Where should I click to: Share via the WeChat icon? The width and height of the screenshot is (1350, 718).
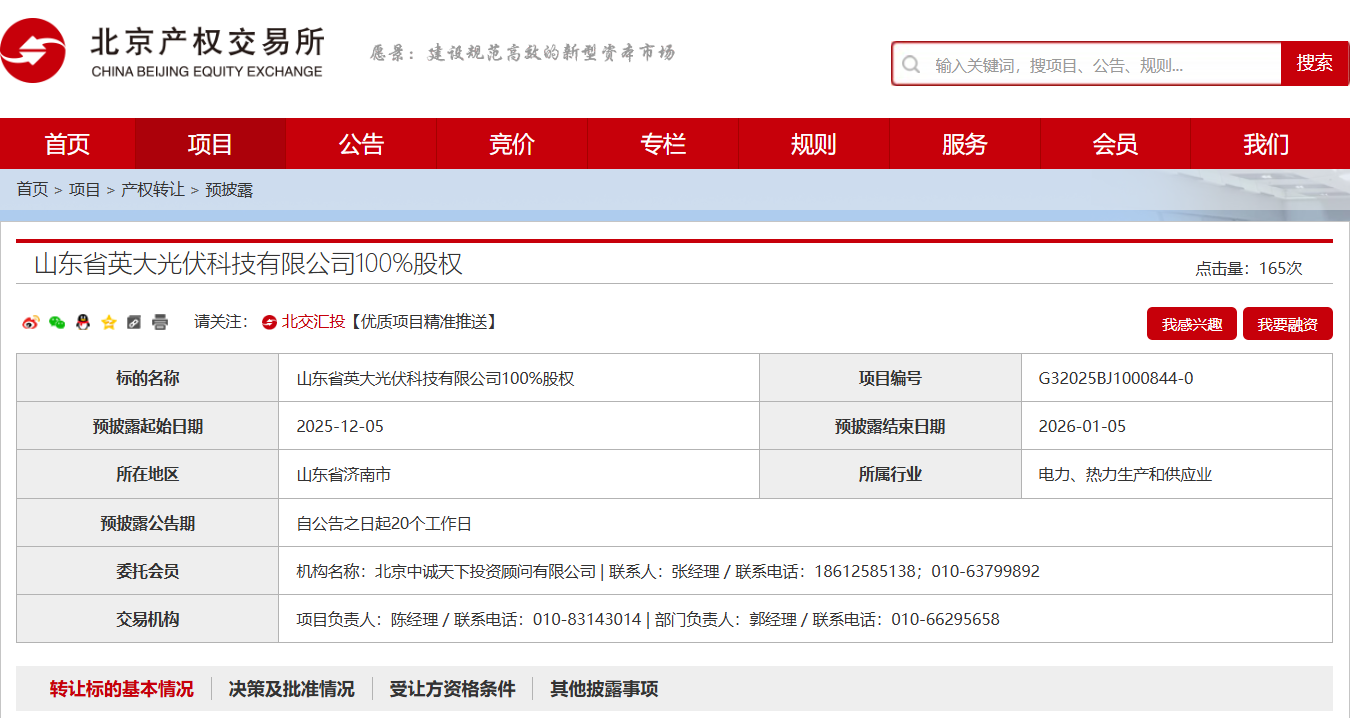57,322
